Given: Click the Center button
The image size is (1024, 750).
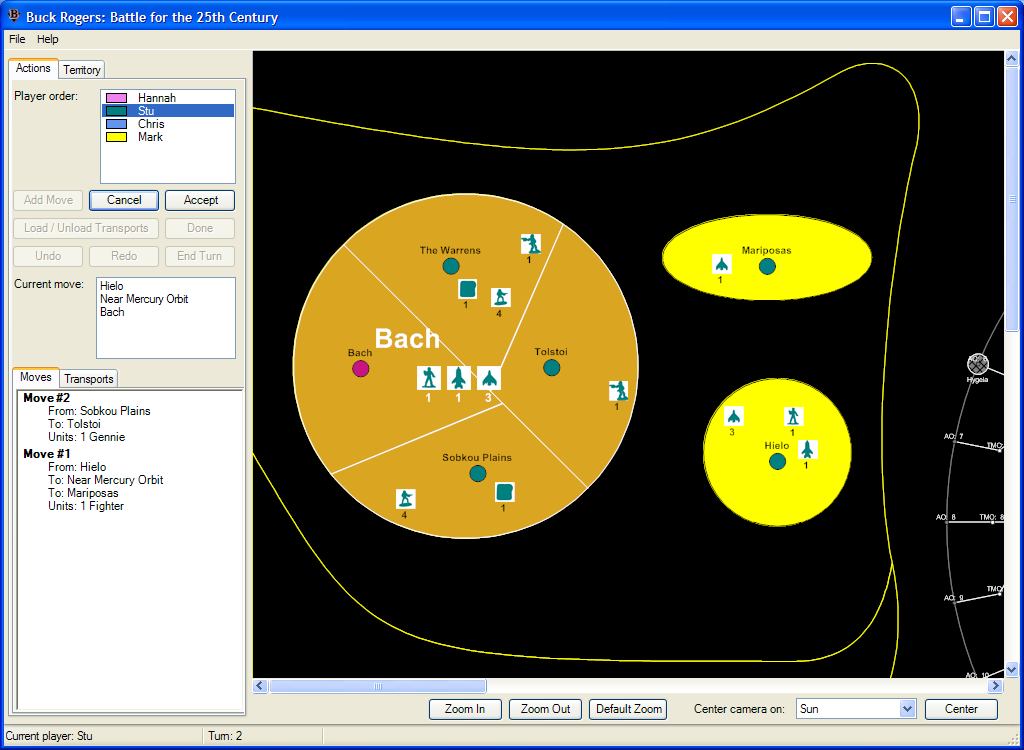Looking at the screenshot, I should (961, 709).
